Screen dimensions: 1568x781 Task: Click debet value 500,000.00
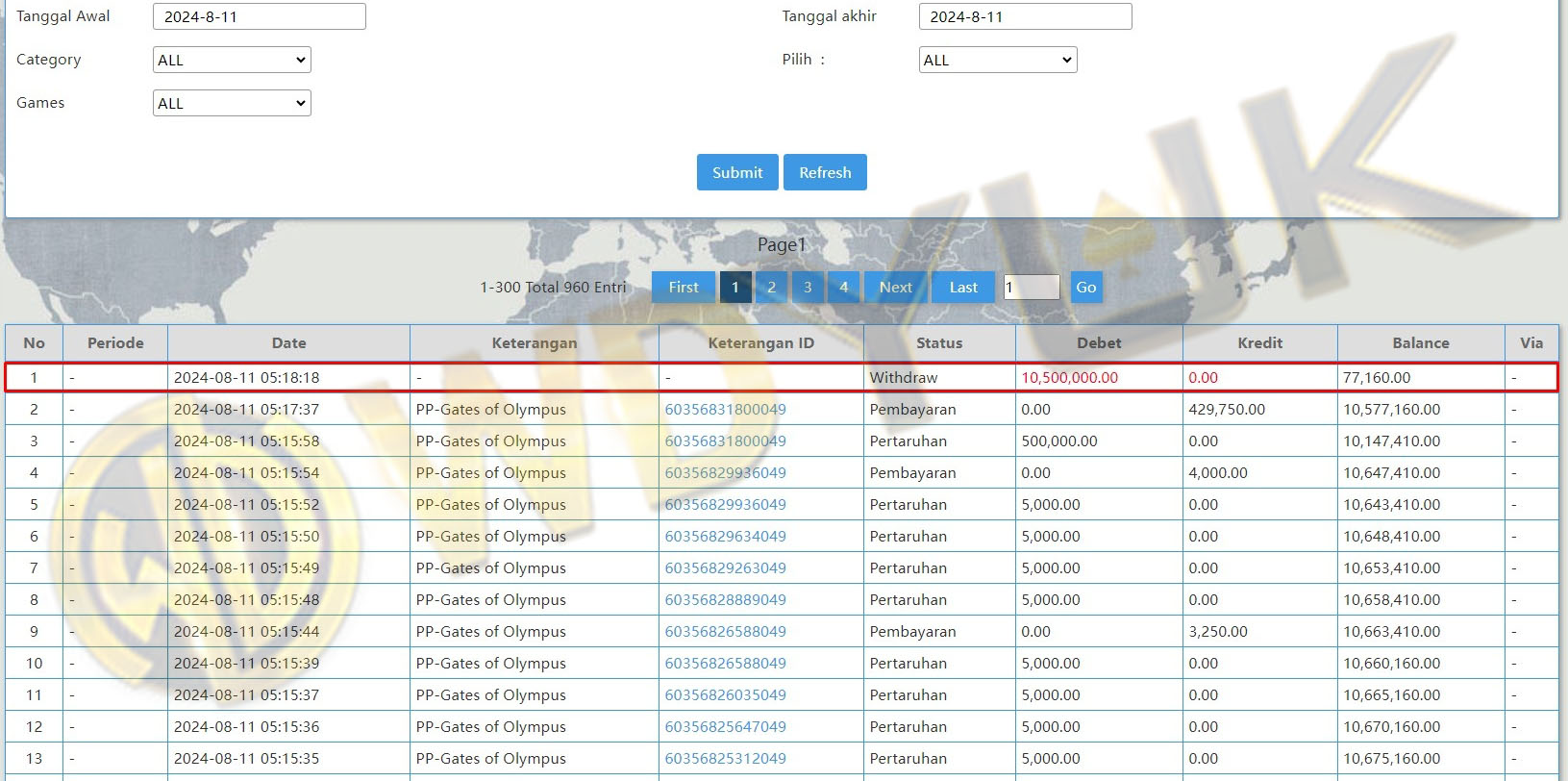click(x=1058, y=441)
